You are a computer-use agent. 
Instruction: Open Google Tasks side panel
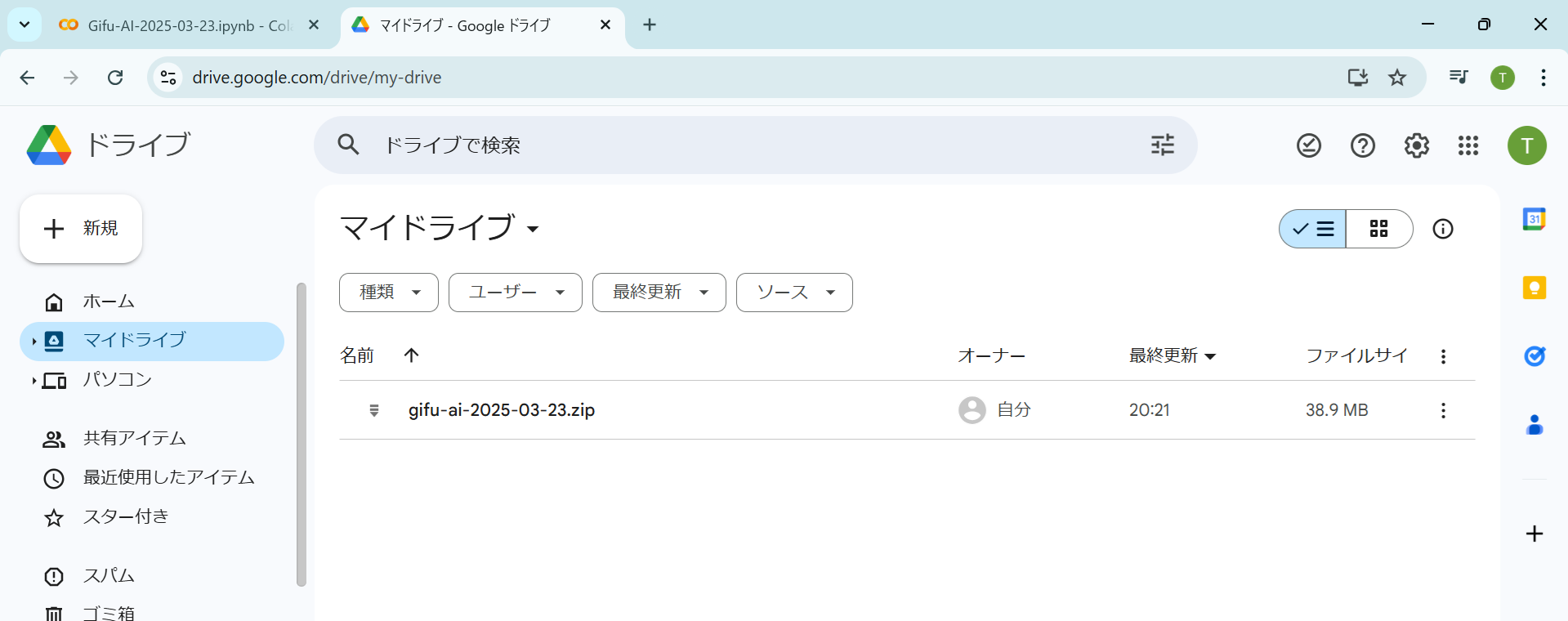[x=1534, y=355]
